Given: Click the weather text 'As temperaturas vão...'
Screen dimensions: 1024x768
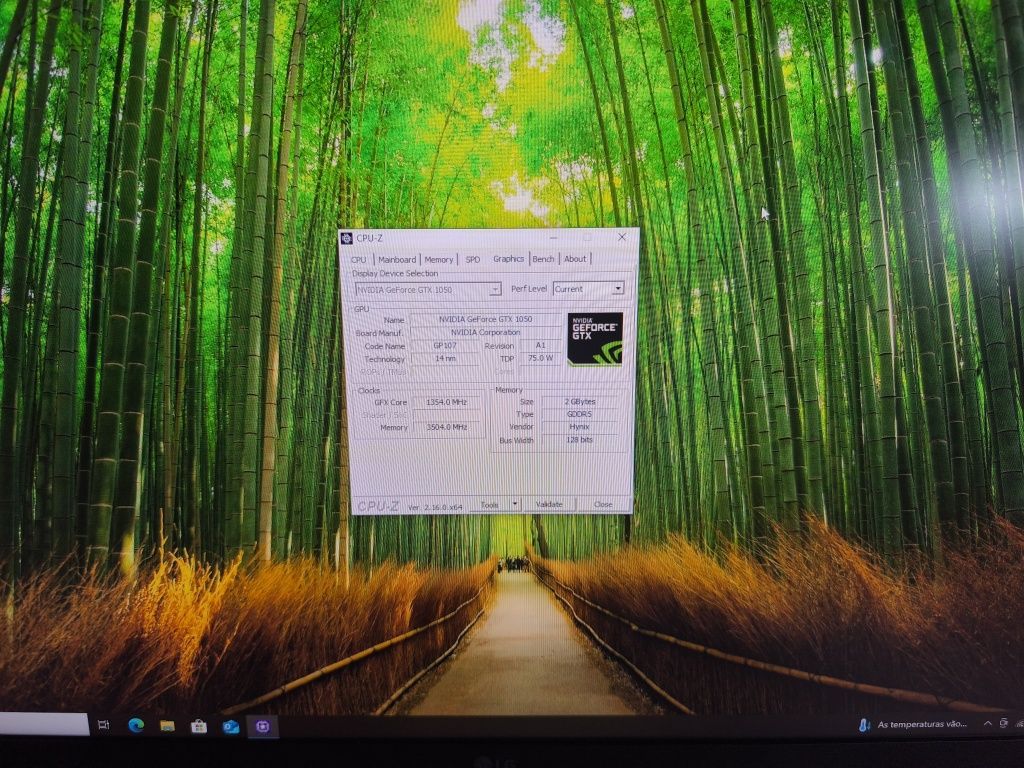Looking at the screenshot, I should 921,724.
